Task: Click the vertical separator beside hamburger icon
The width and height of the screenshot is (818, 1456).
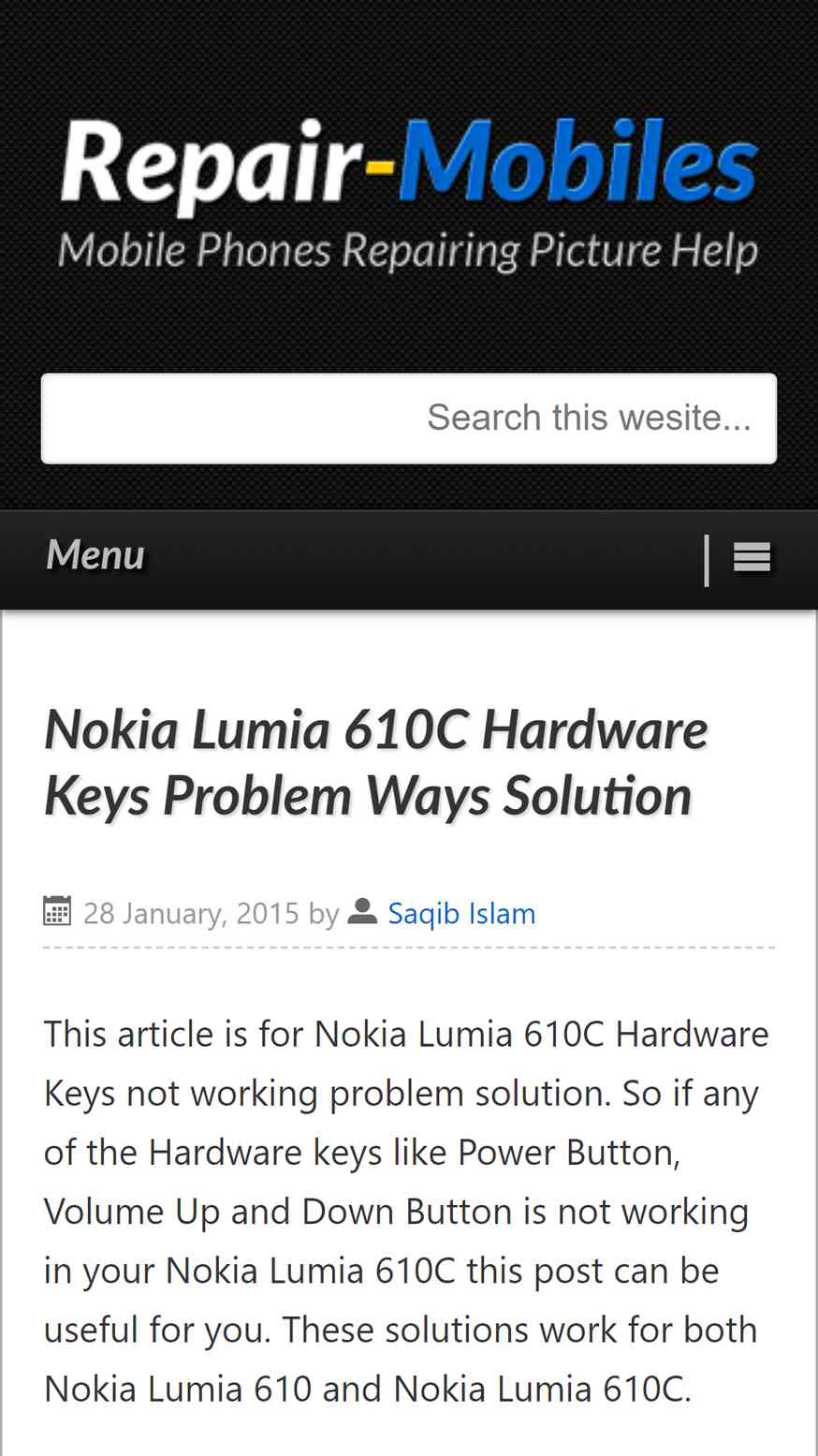Action: point(707,560)
